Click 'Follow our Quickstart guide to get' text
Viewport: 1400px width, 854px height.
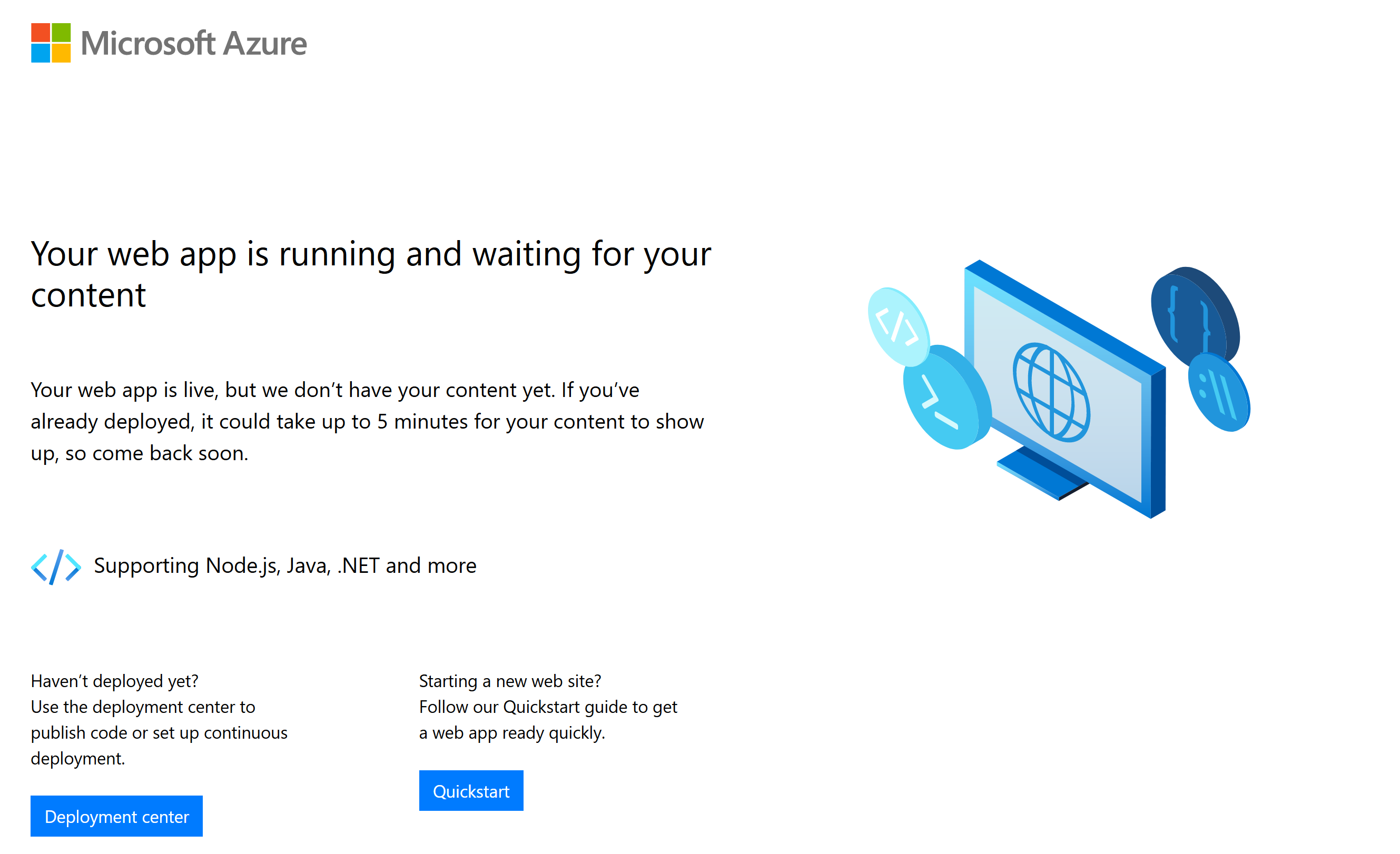(x=548, y=707)
